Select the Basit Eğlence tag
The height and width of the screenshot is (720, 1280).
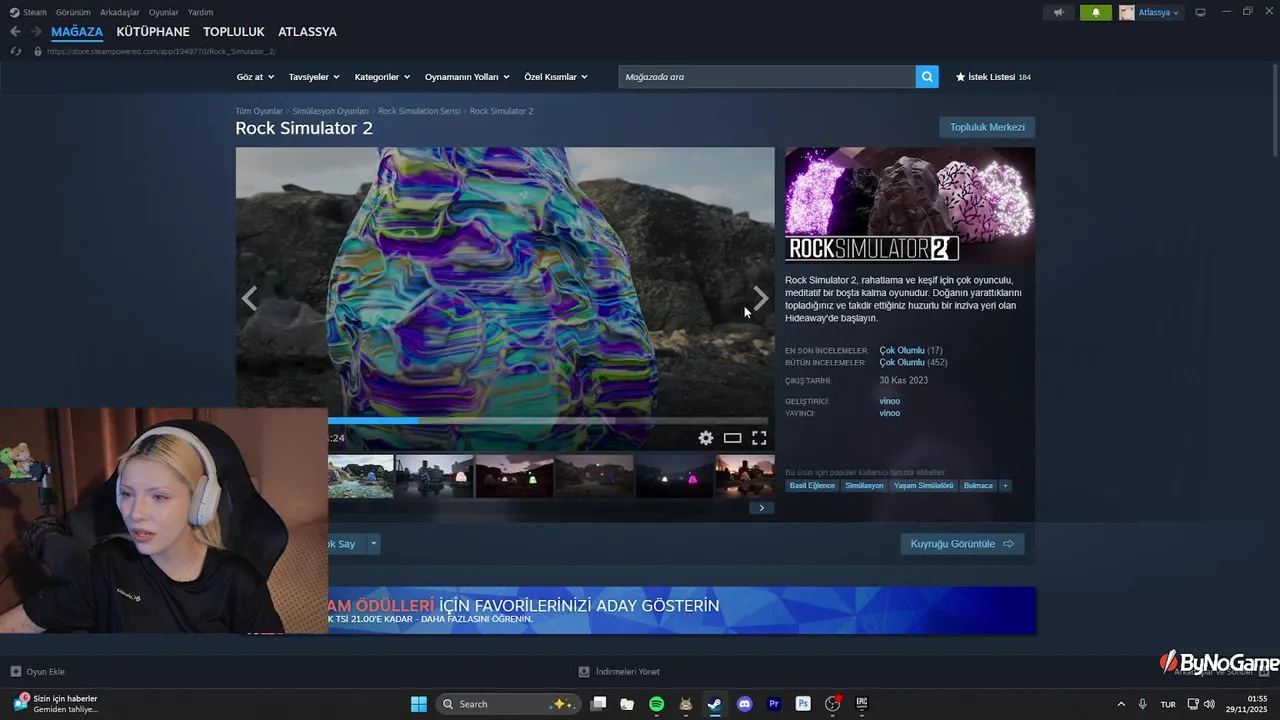pos(812,486)
